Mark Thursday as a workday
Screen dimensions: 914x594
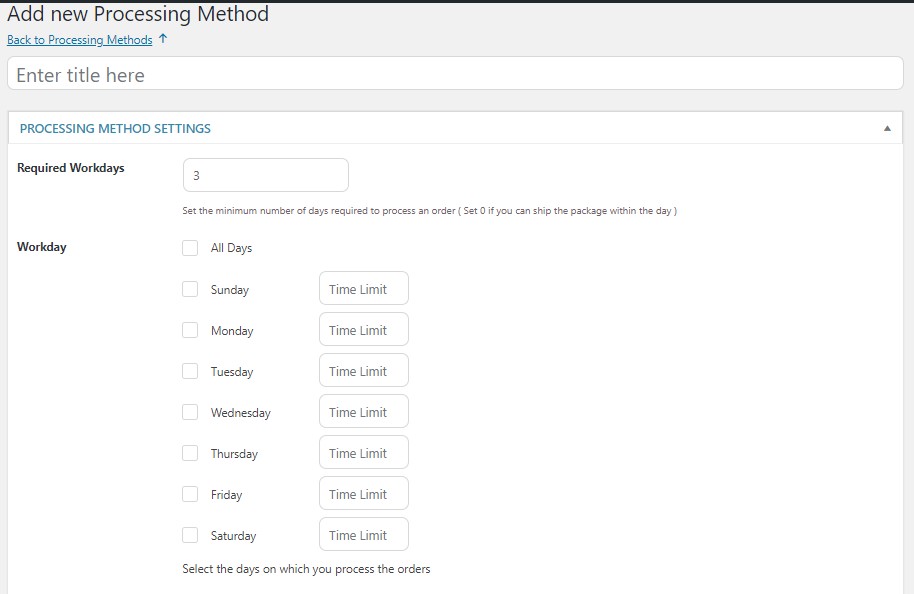(190, 453)
